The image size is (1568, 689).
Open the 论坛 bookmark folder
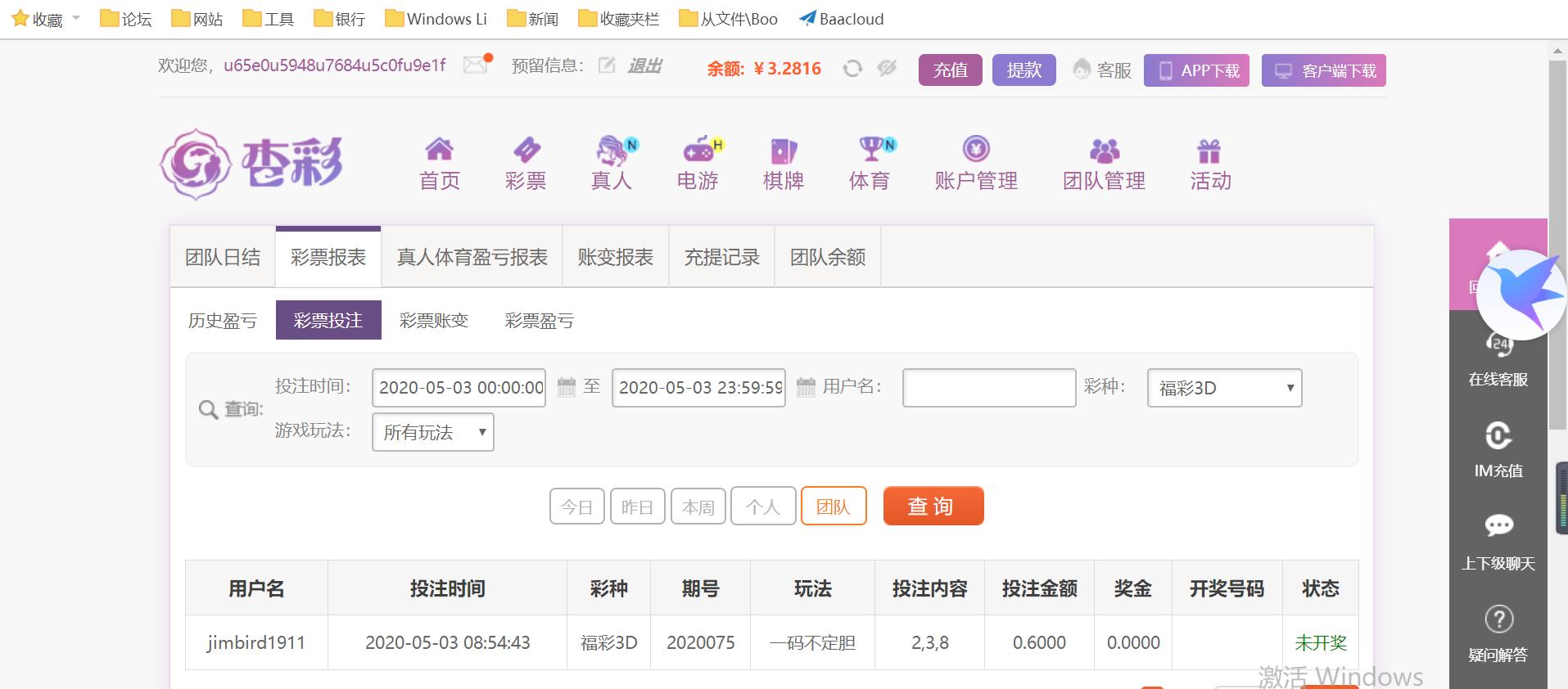[125, 18]
